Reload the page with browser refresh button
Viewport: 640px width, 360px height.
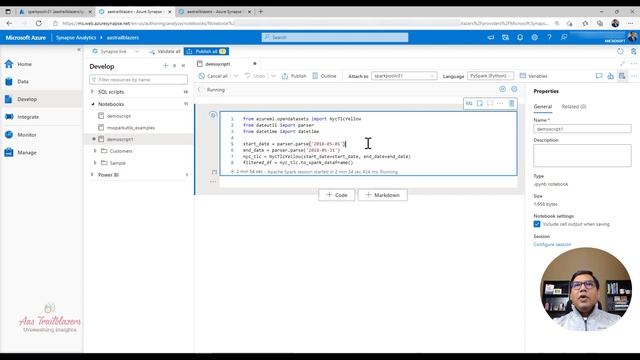pos(38,23)
